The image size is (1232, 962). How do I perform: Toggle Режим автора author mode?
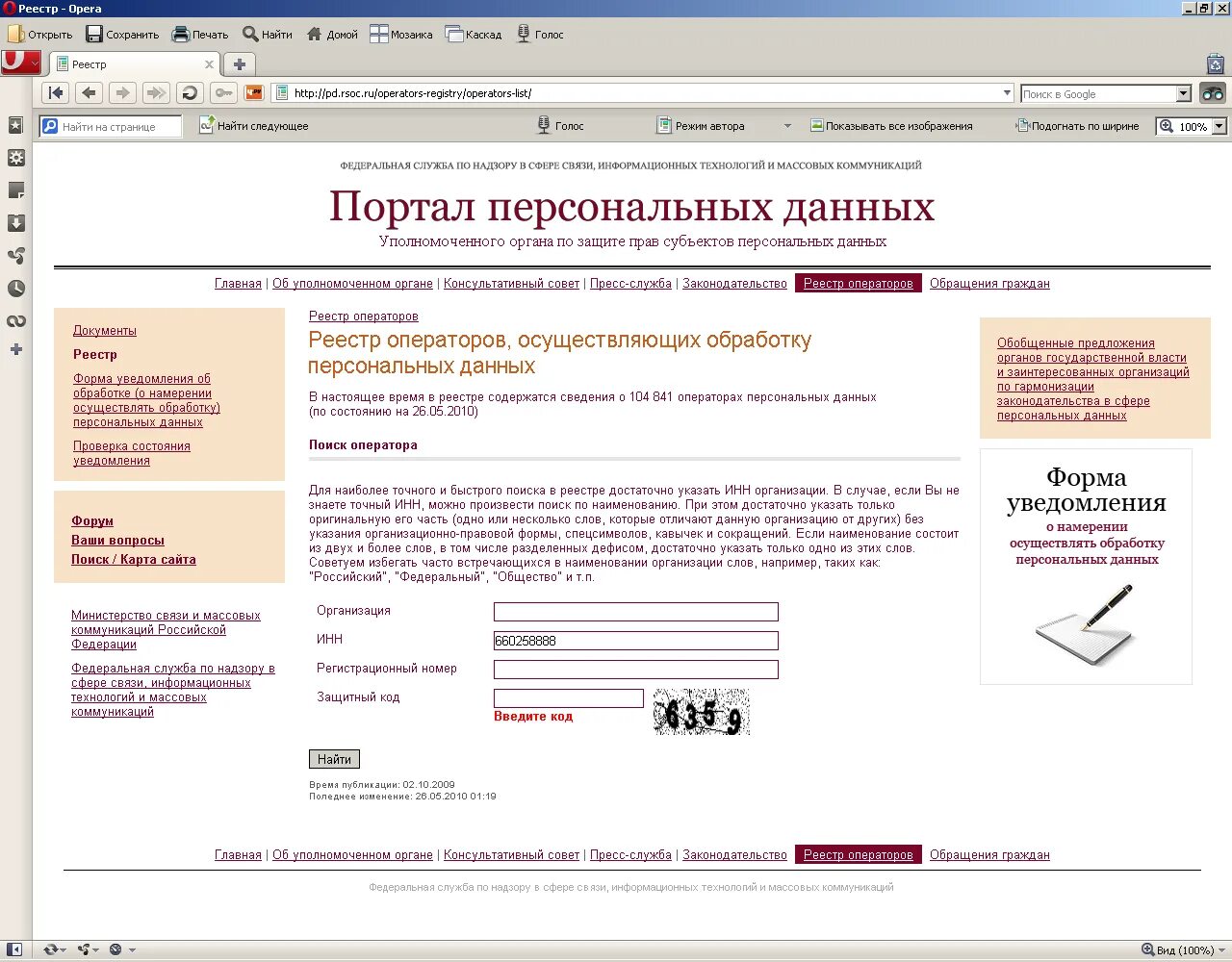tap(701, 126)
